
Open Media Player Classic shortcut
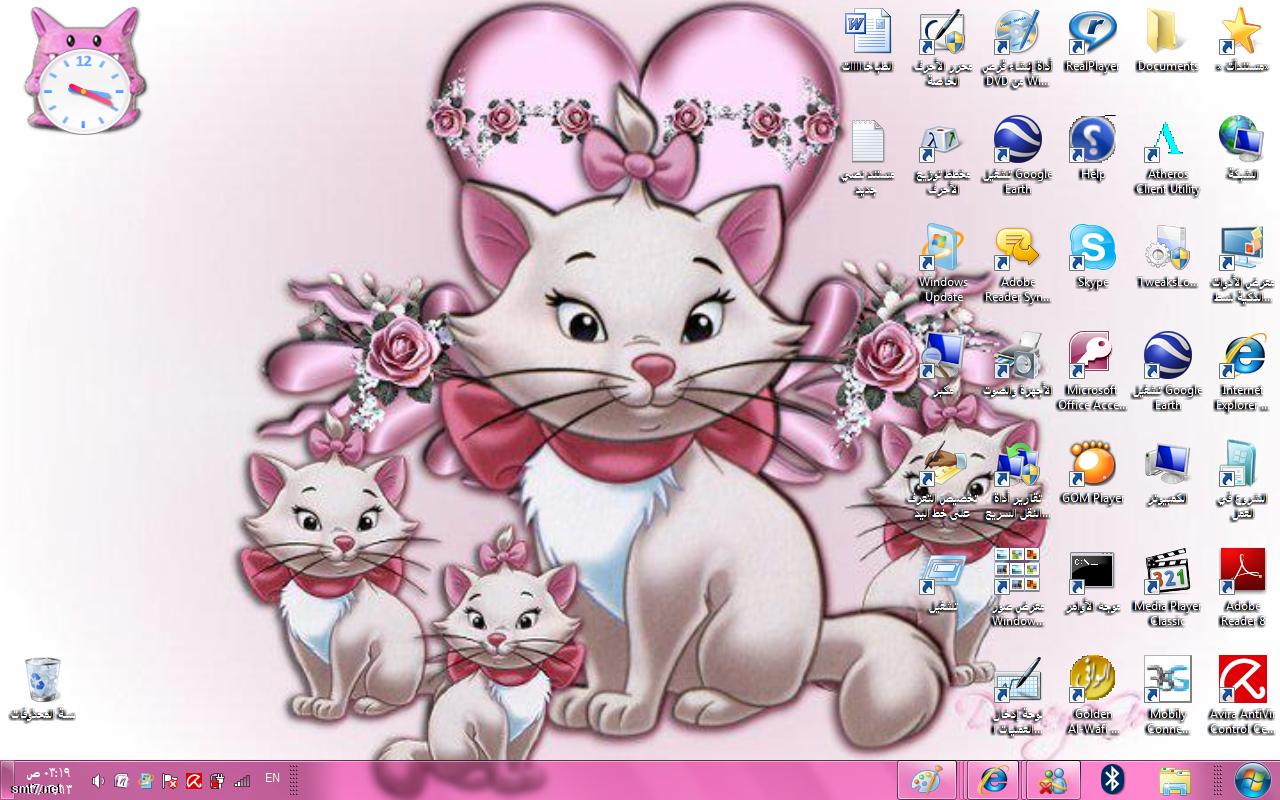pos(1166,588)
